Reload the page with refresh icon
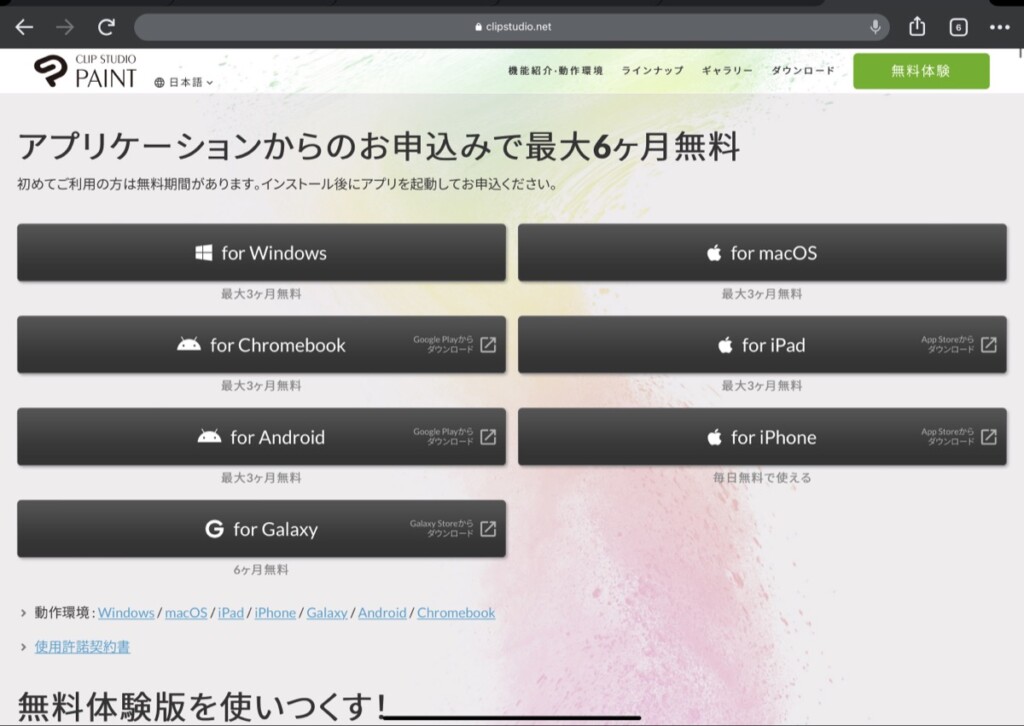 tap(106, 27)
